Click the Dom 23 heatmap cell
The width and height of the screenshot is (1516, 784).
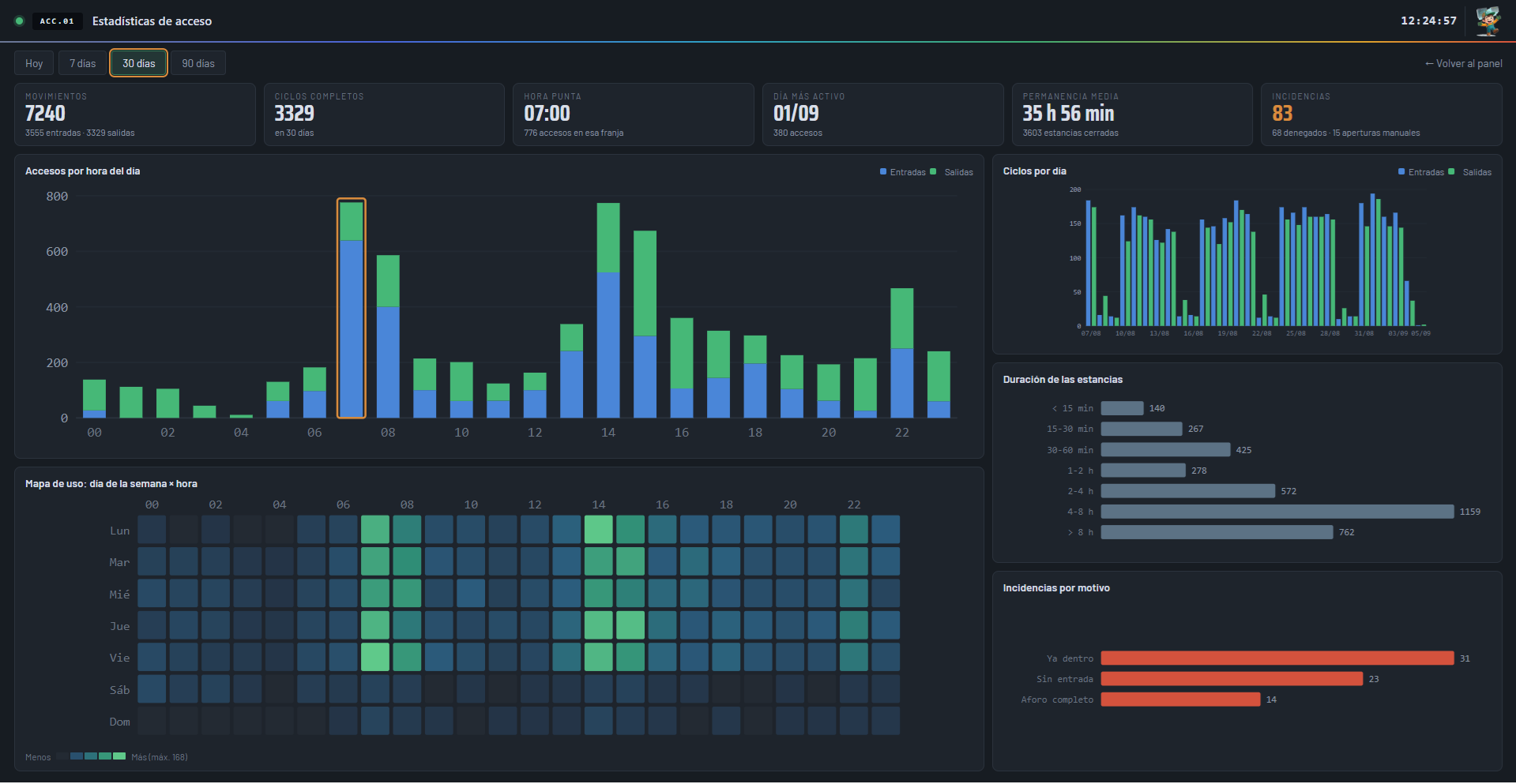[886, 721]
